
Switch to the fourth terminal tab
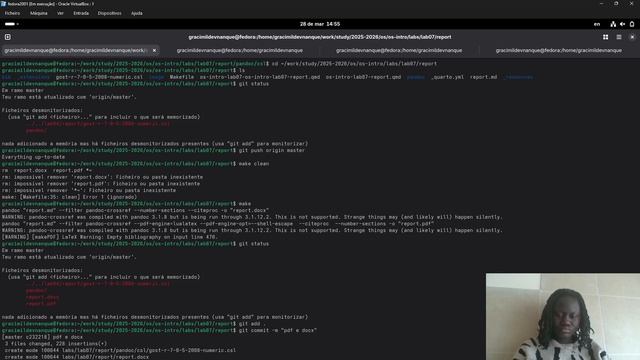click(559, 51)
